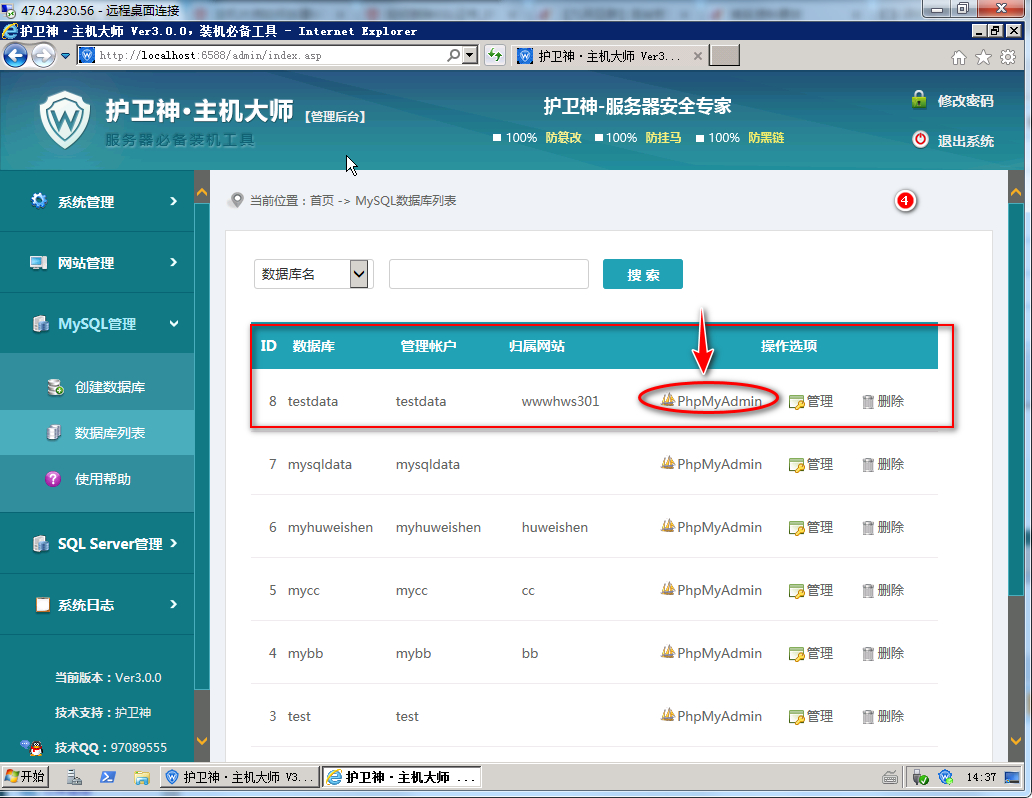The image size is (1032, 798).
Task: Open PhpMyAdmin for the mycc database
Action: (711, 590)
